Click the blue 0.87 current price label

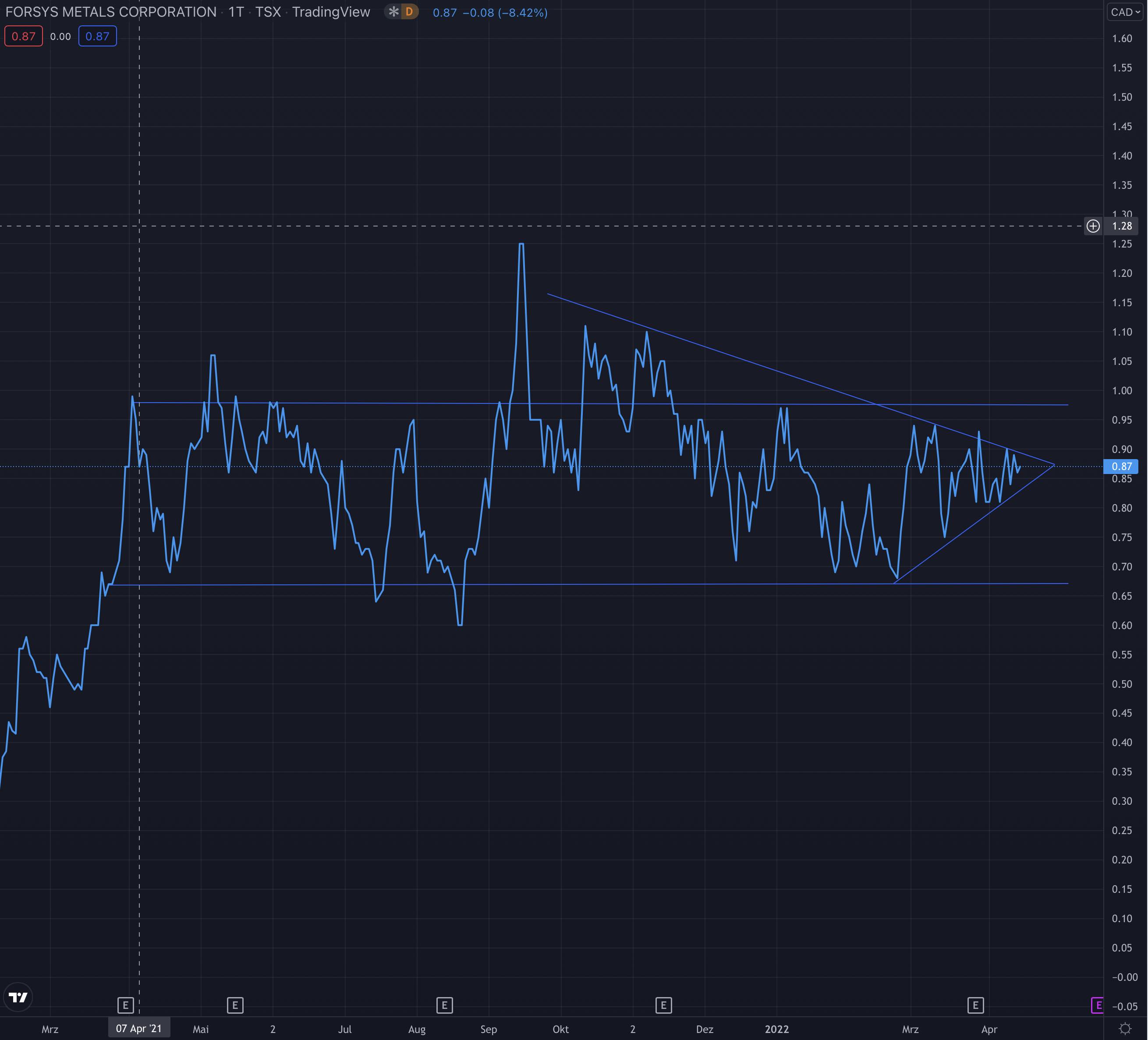(x=1121, y=466)
